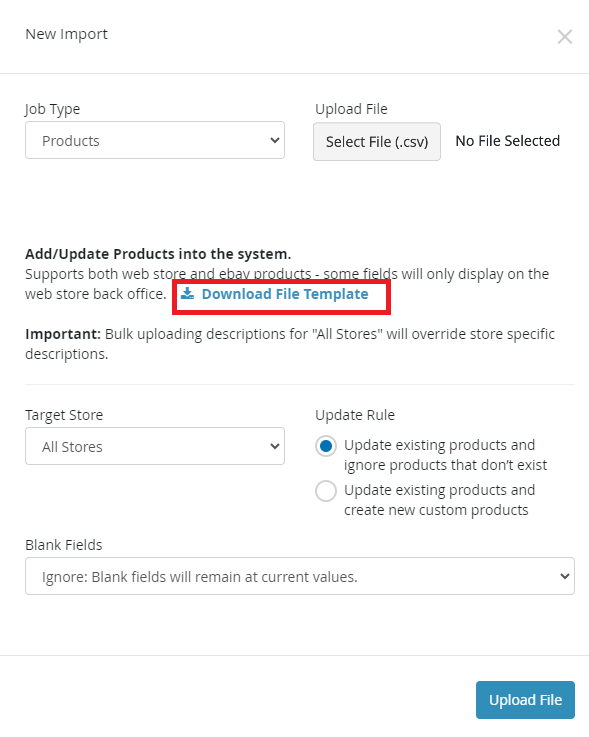Close the New Import dialog
Screen dimensions: 589x737
[565, 37]
